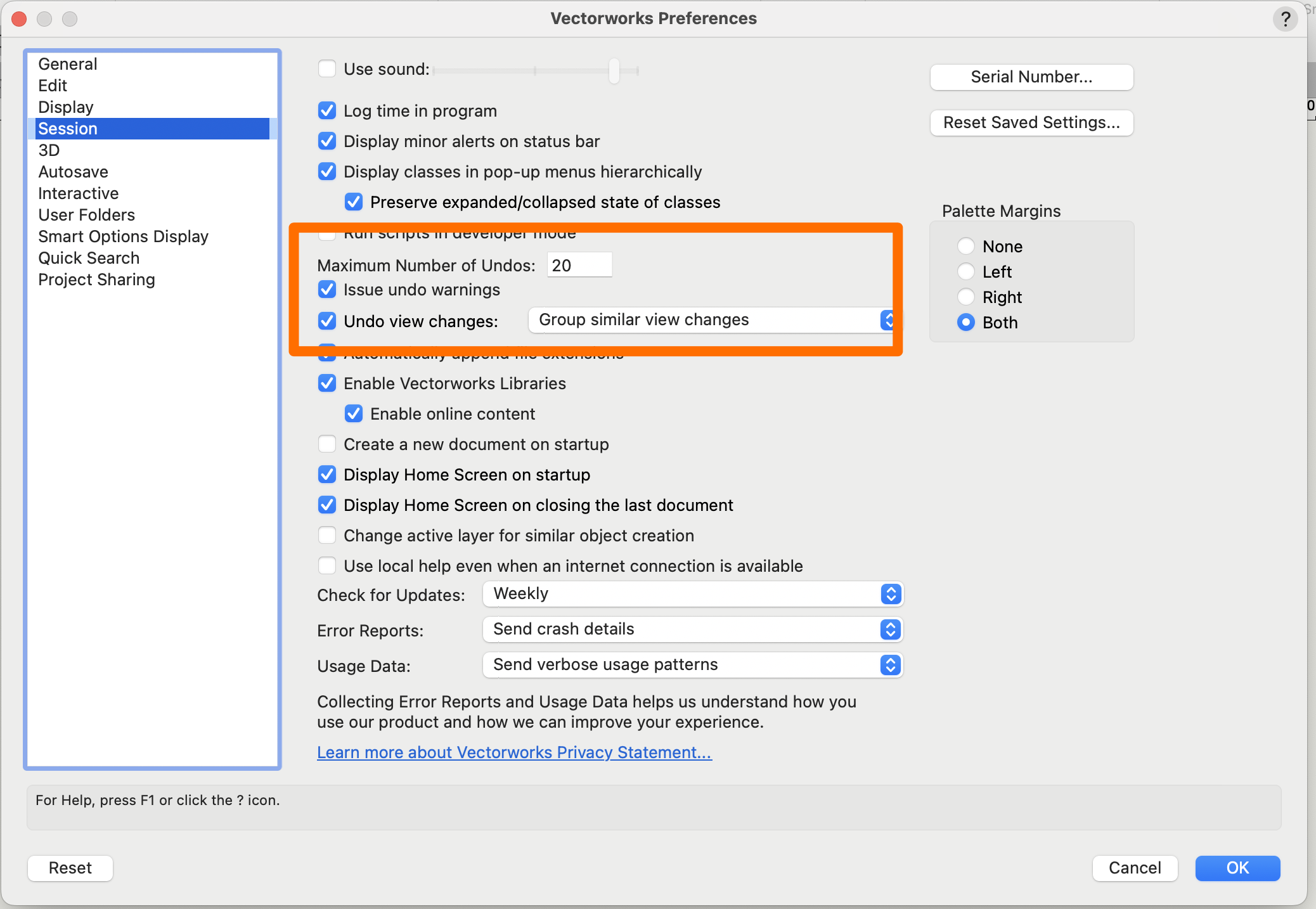Disable Issue undo warnings option
Screen dimensions: 1316x909
tap(327, 290)
